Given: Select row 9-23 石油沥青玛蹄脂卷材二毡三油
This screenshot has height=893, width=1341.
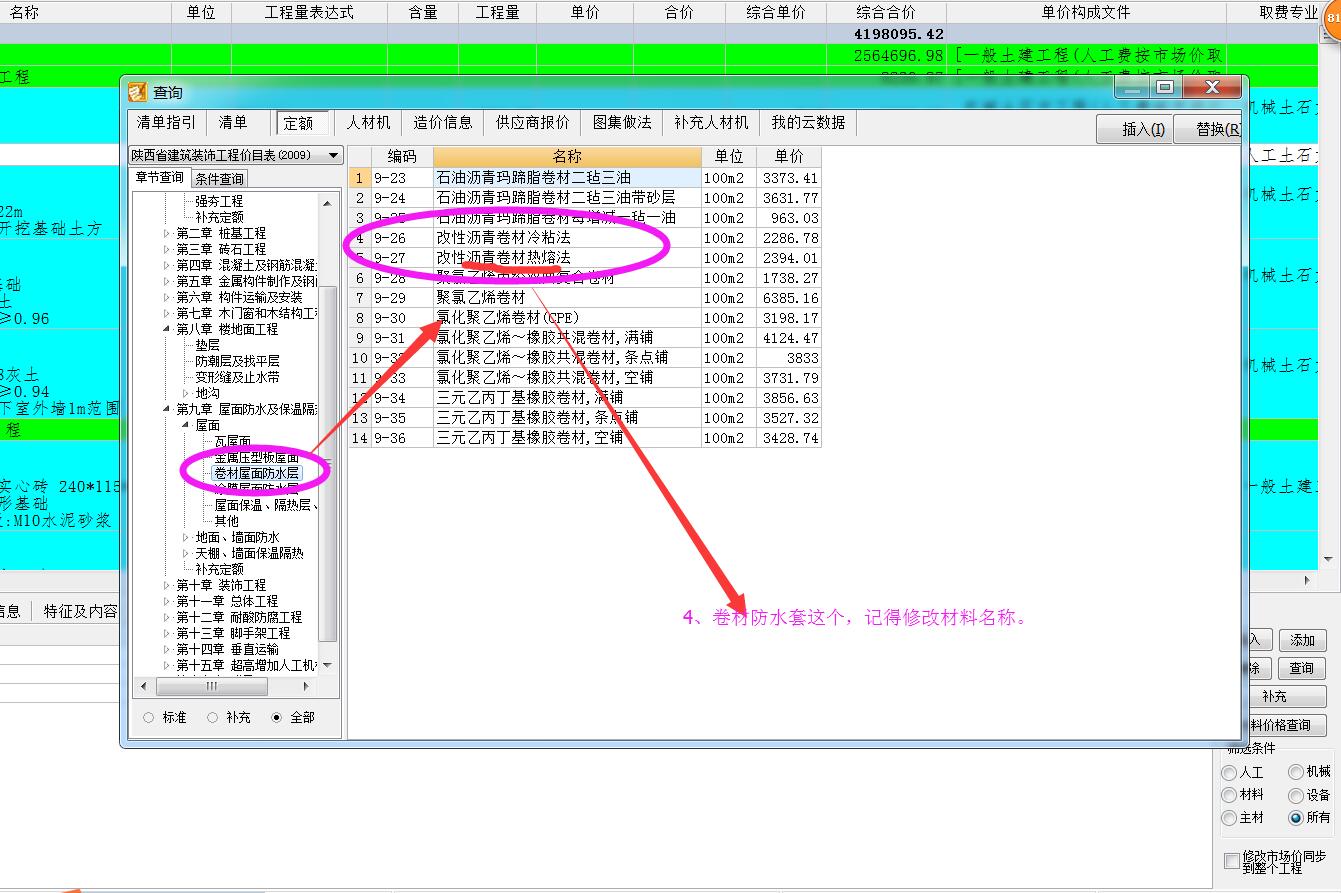Looking at the screenshot, I should tap(585, 178).
